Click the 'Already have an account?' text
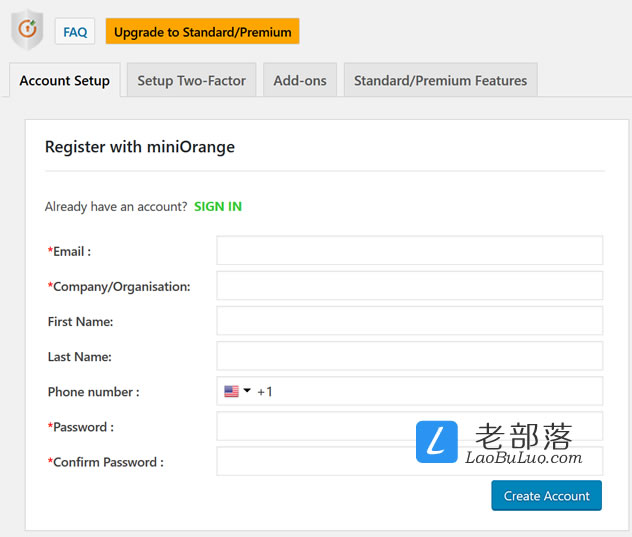The height and width of the screenshot is (537, 632). (x=116, y=206)
